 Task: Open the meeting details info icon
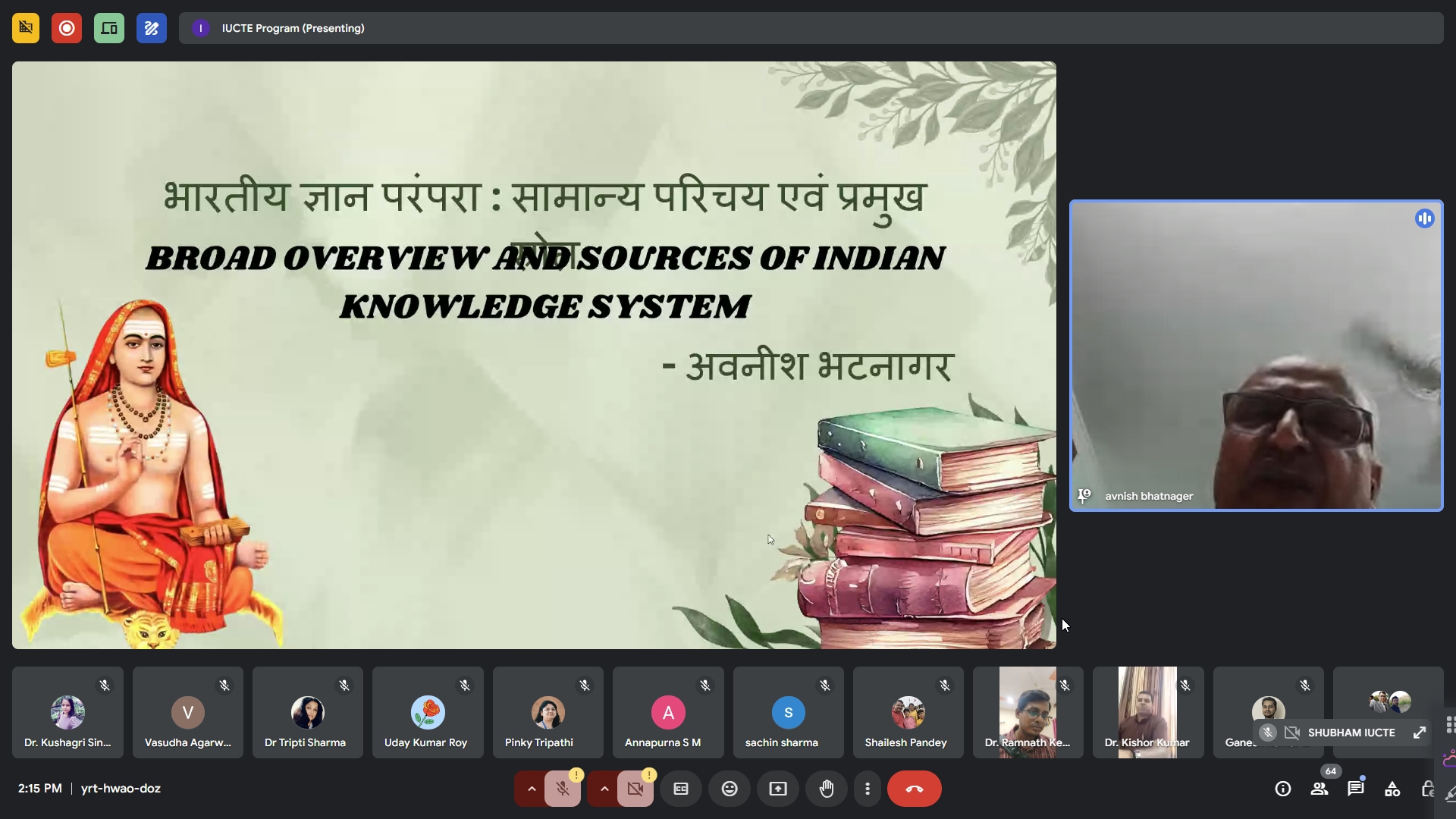[1283, 789]
